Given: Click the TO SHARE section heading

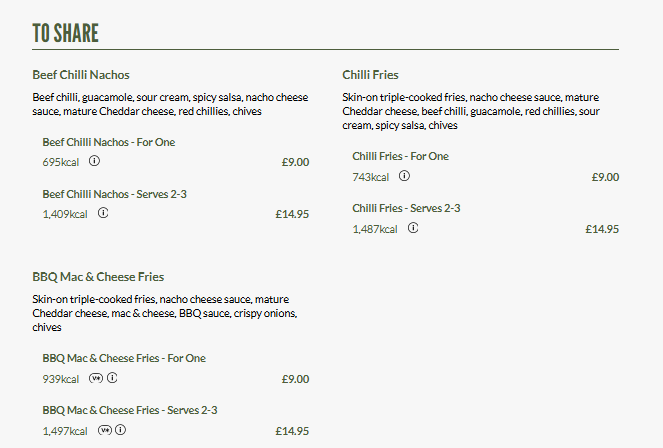Looking at the screenshot, I should coord(66,33).
